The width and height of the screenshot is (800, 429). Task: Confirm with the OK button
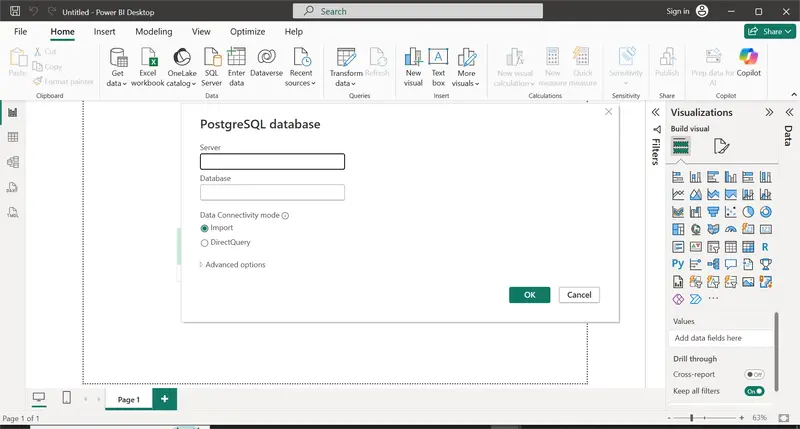(530, 295)
